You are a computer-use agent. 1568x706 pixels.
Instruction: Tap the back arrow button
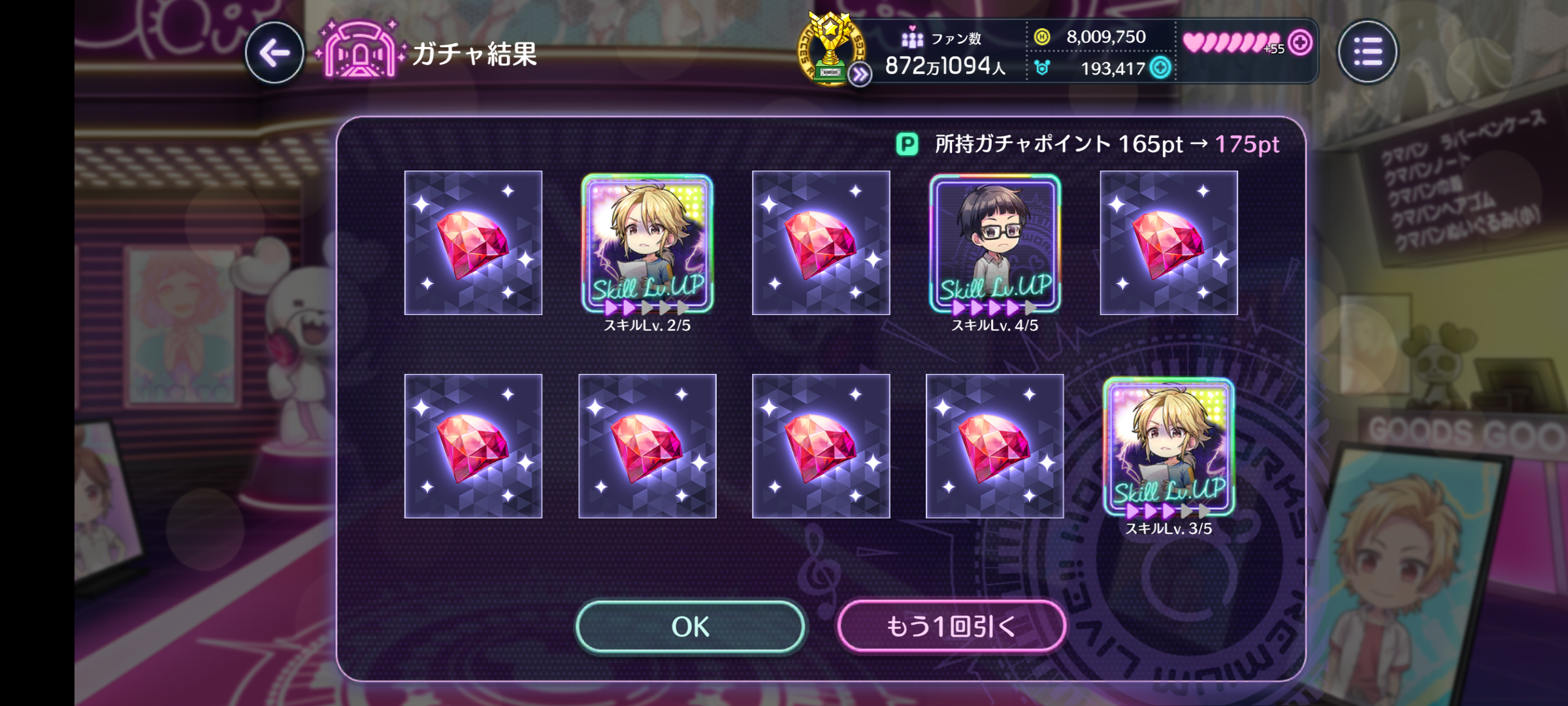point(274,53)
